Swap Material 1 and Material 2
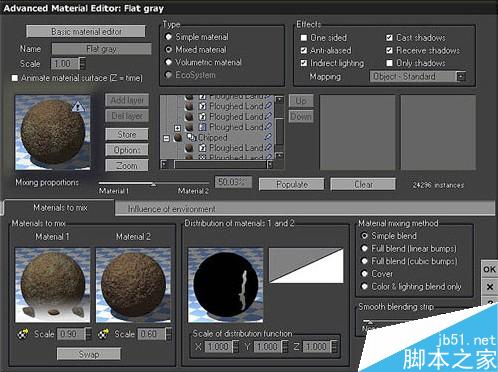This screenshot has height=372, width=498. coord(89,354)
